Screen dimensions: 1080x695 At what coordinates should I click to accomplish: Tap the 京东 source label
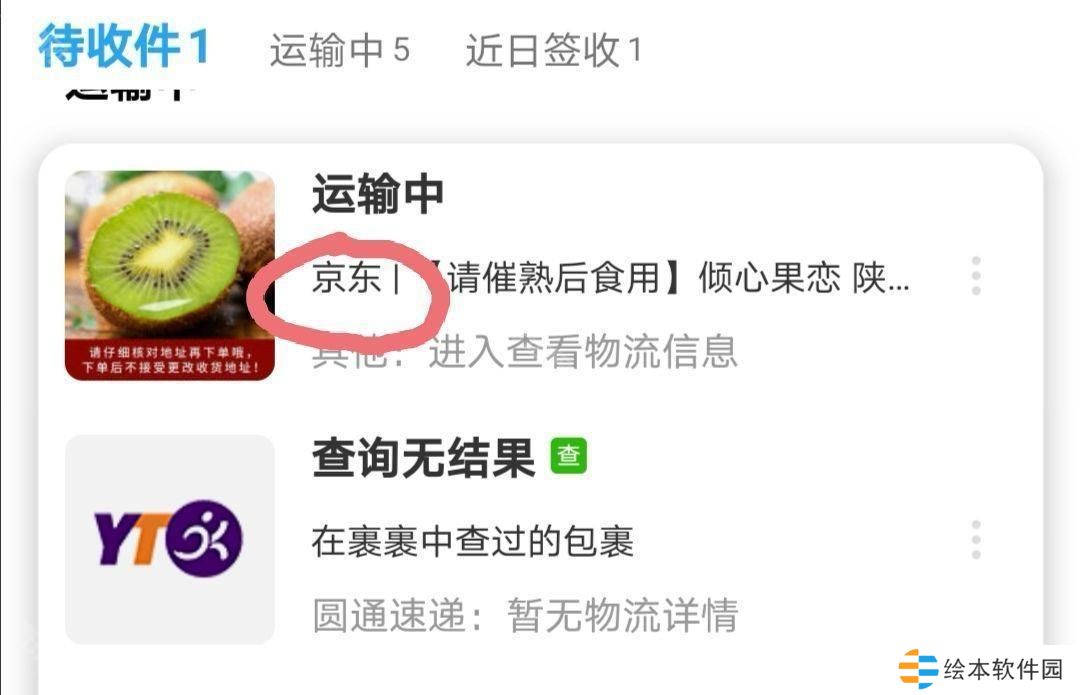coord(346,278)
